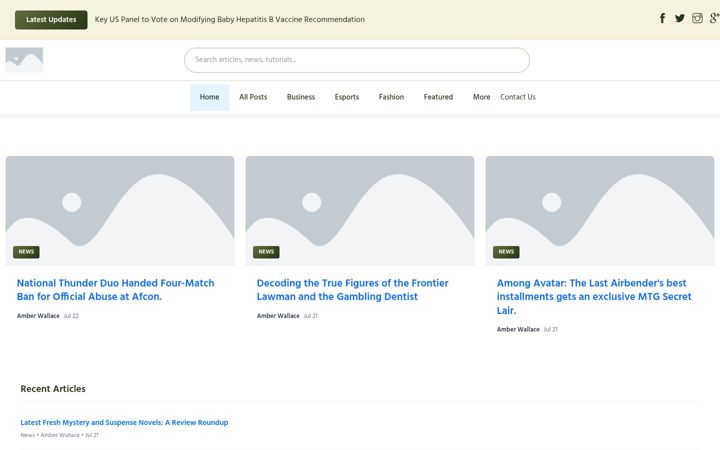Click the meta line under Mystery Novels article

[59, 435]
